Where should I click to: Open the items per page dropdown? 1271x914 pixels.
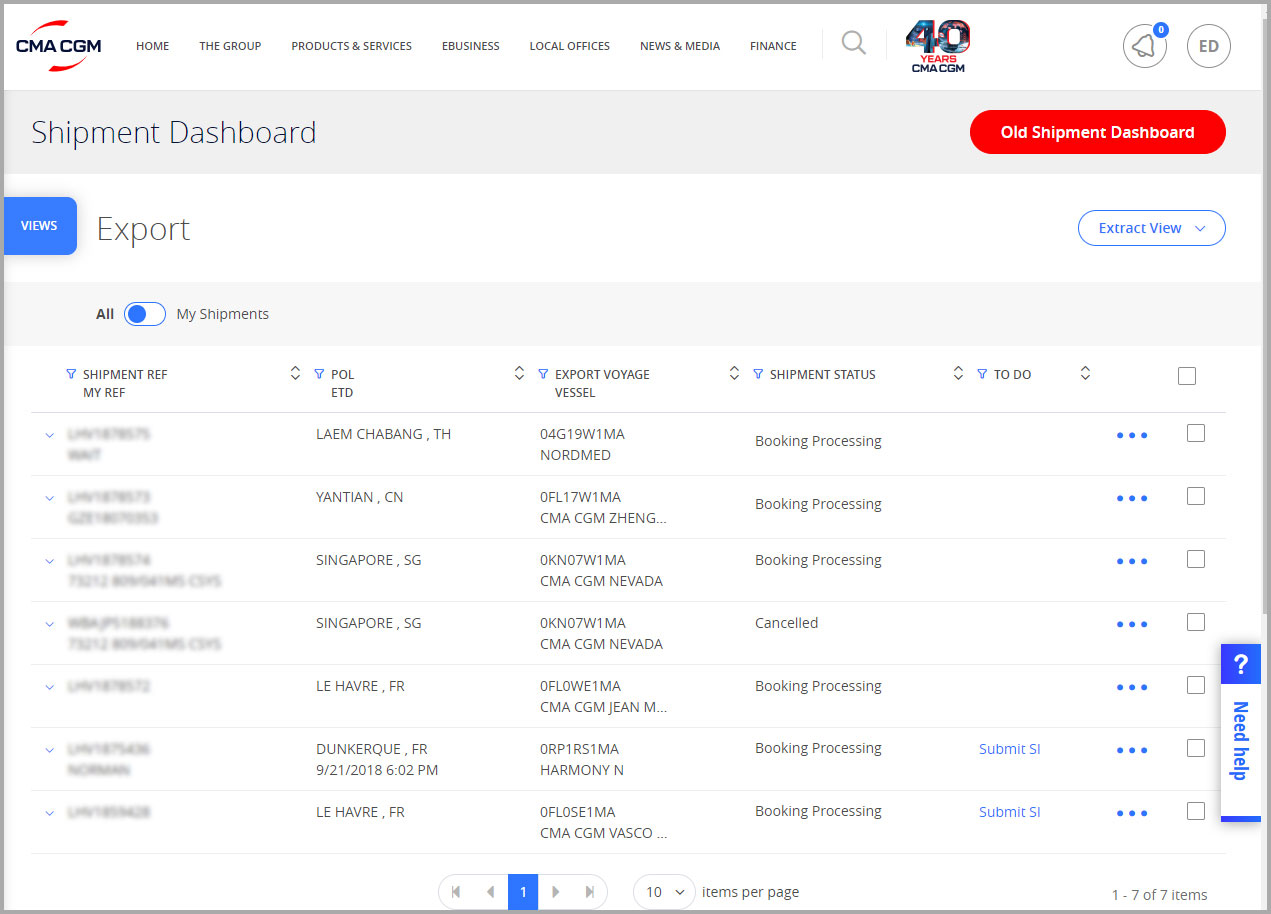click(664, 891)
